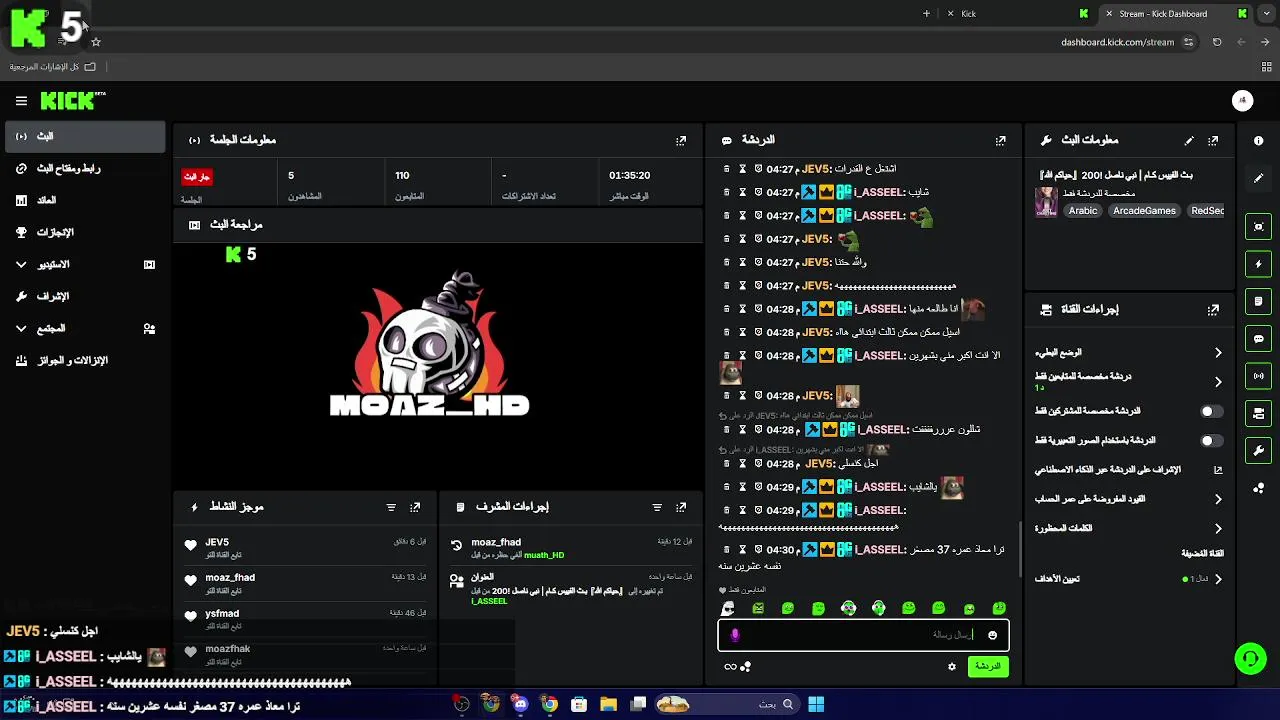1280x720 pixels.
Task: Click the ArcadeGames tag chip
Action: pyautogui.click(x=1144, y=211)
